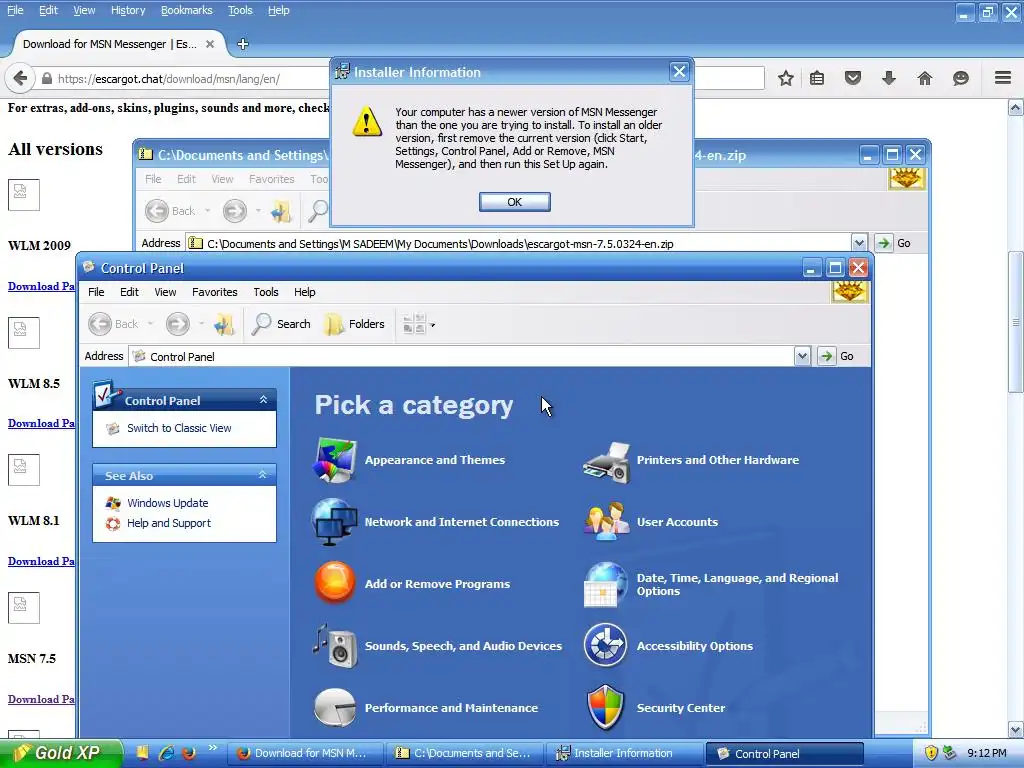
Task: Open Accessibility Options category icon
Action: (x=605, y=645)
